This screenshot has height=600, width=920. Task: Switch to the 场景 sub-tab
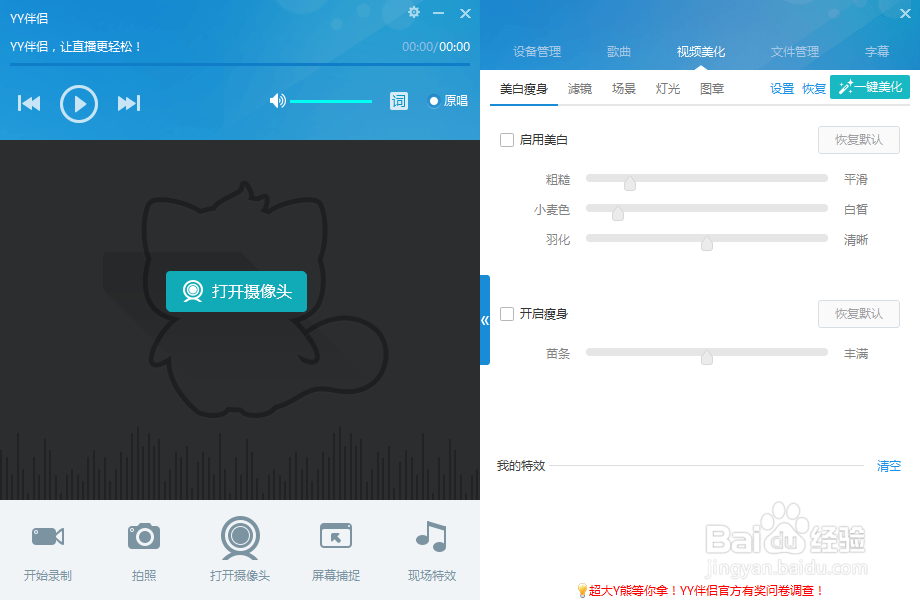pos(624,89)
